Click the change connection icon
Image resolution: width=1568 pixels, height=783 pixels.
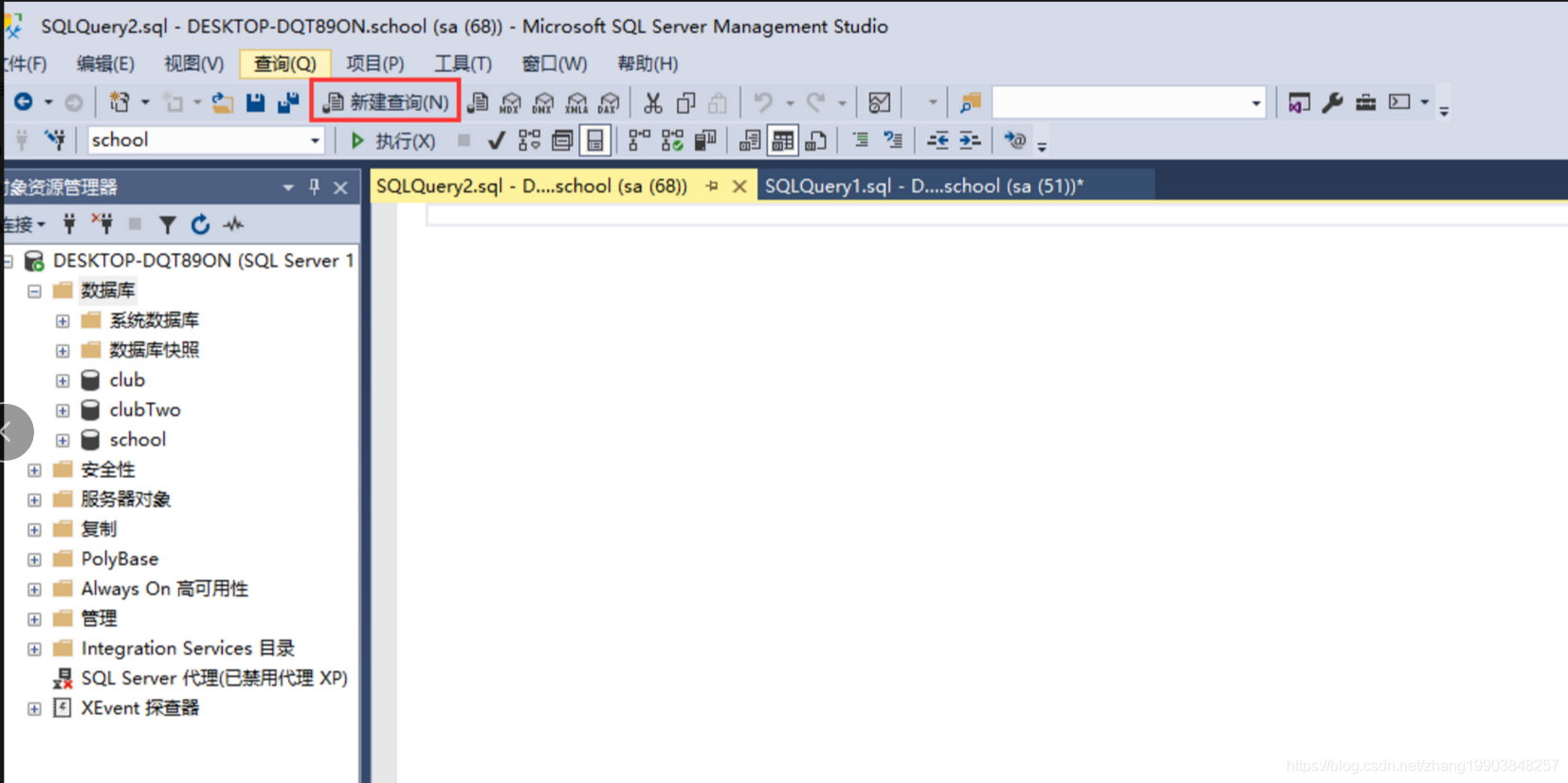(55, 140)
